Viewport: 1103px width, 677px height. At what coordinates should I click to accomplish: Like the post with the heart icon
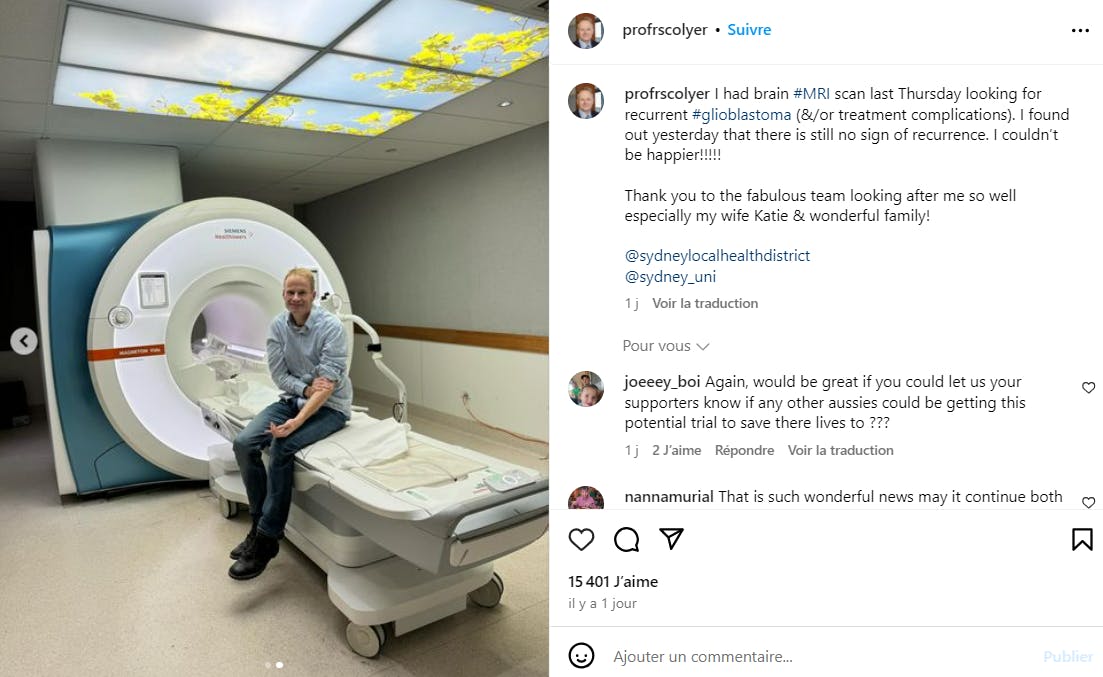pyautogui.click(x=581, y=540)
